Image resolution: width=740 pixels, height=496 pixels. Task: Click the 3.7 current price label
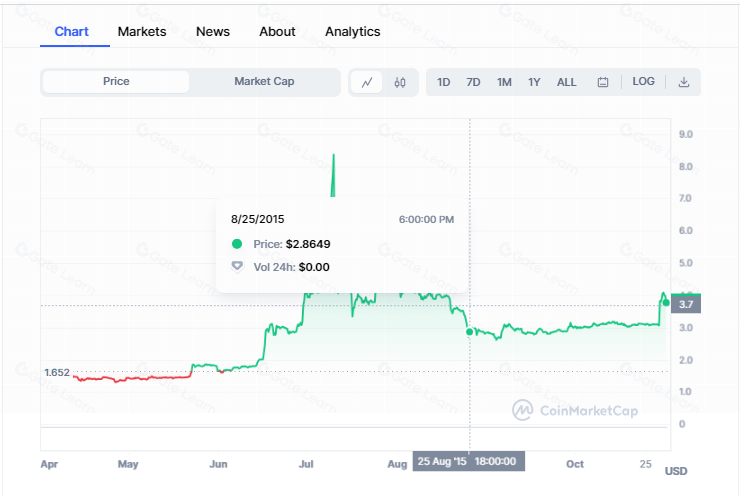686,304
